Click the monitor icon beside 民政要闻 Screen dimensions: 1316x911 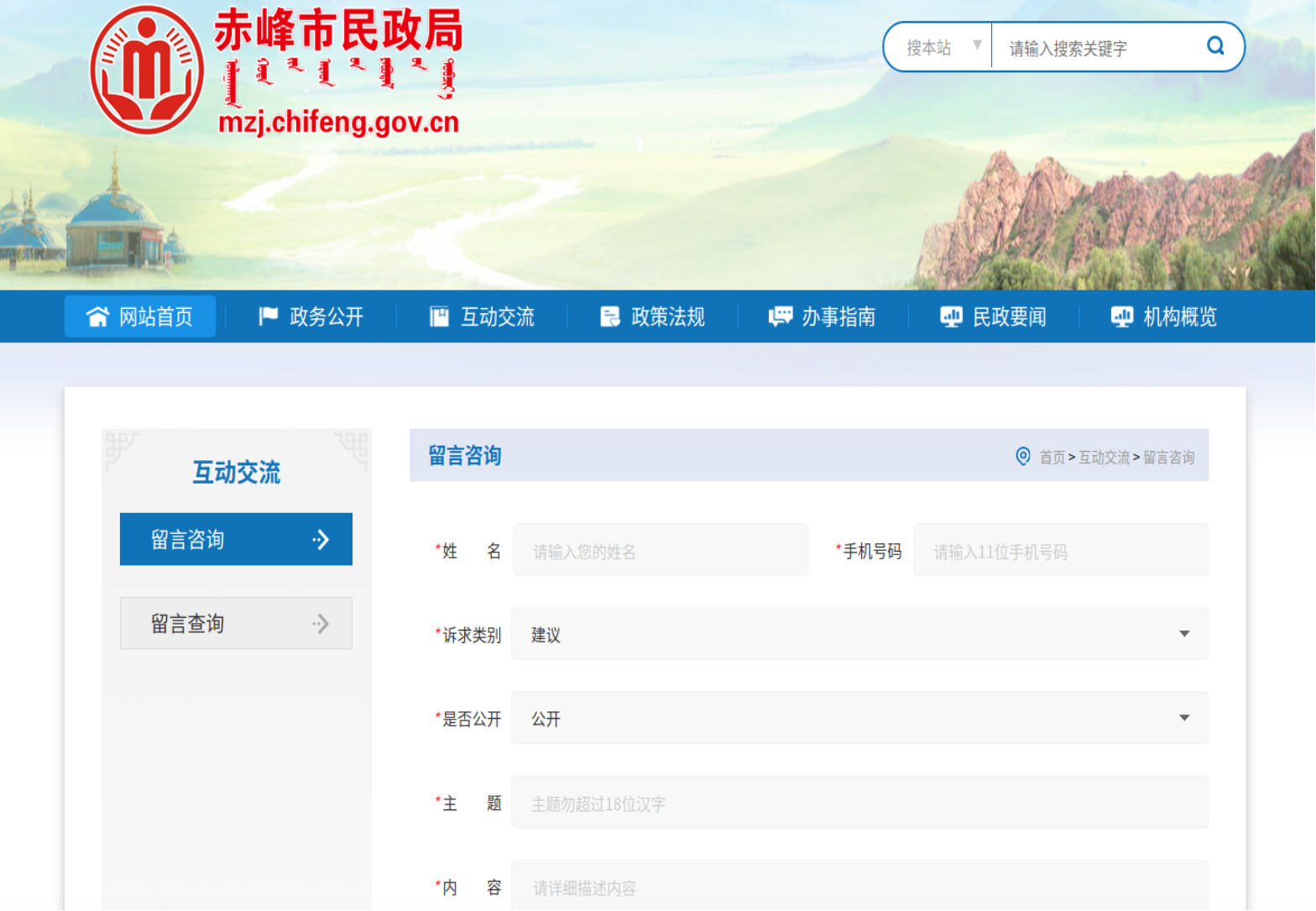point(951,317)
